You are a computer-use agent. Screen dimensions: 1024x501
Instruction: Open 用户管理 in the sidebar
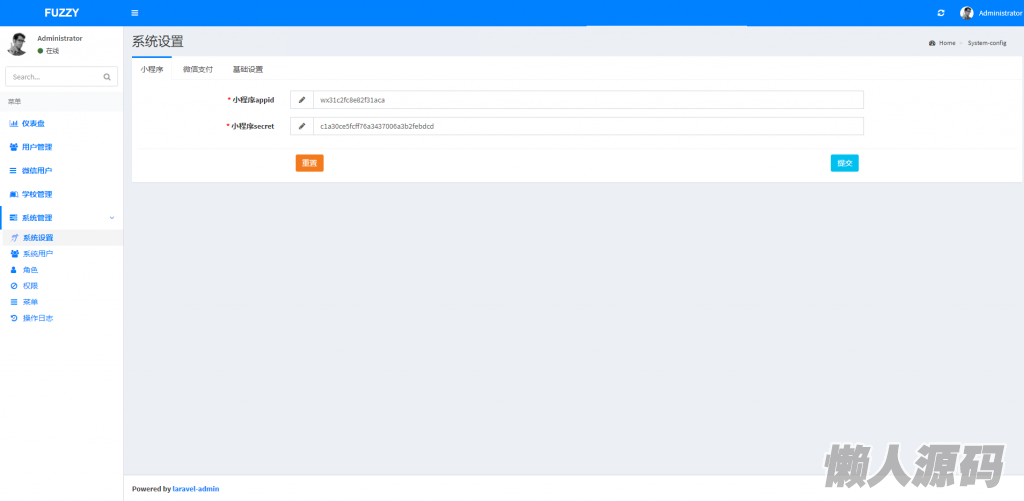point(61,147)
